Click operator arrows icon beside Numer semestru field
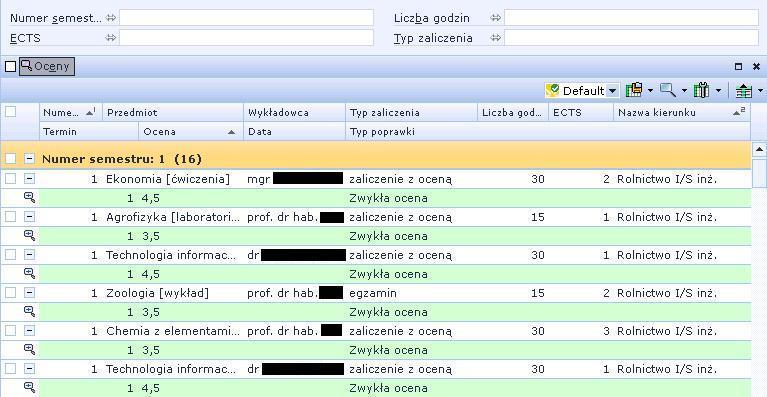 (x=111, y=18)
